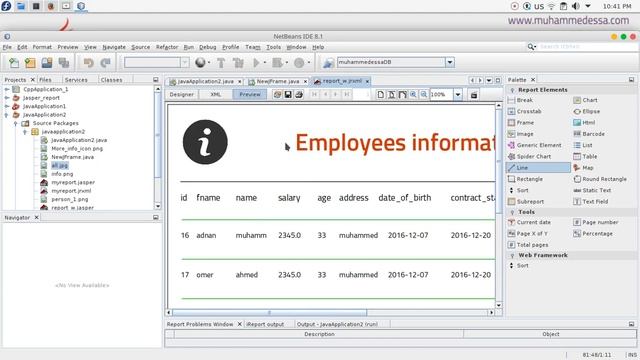Click the New Project toolbar icon

point(30,62)
